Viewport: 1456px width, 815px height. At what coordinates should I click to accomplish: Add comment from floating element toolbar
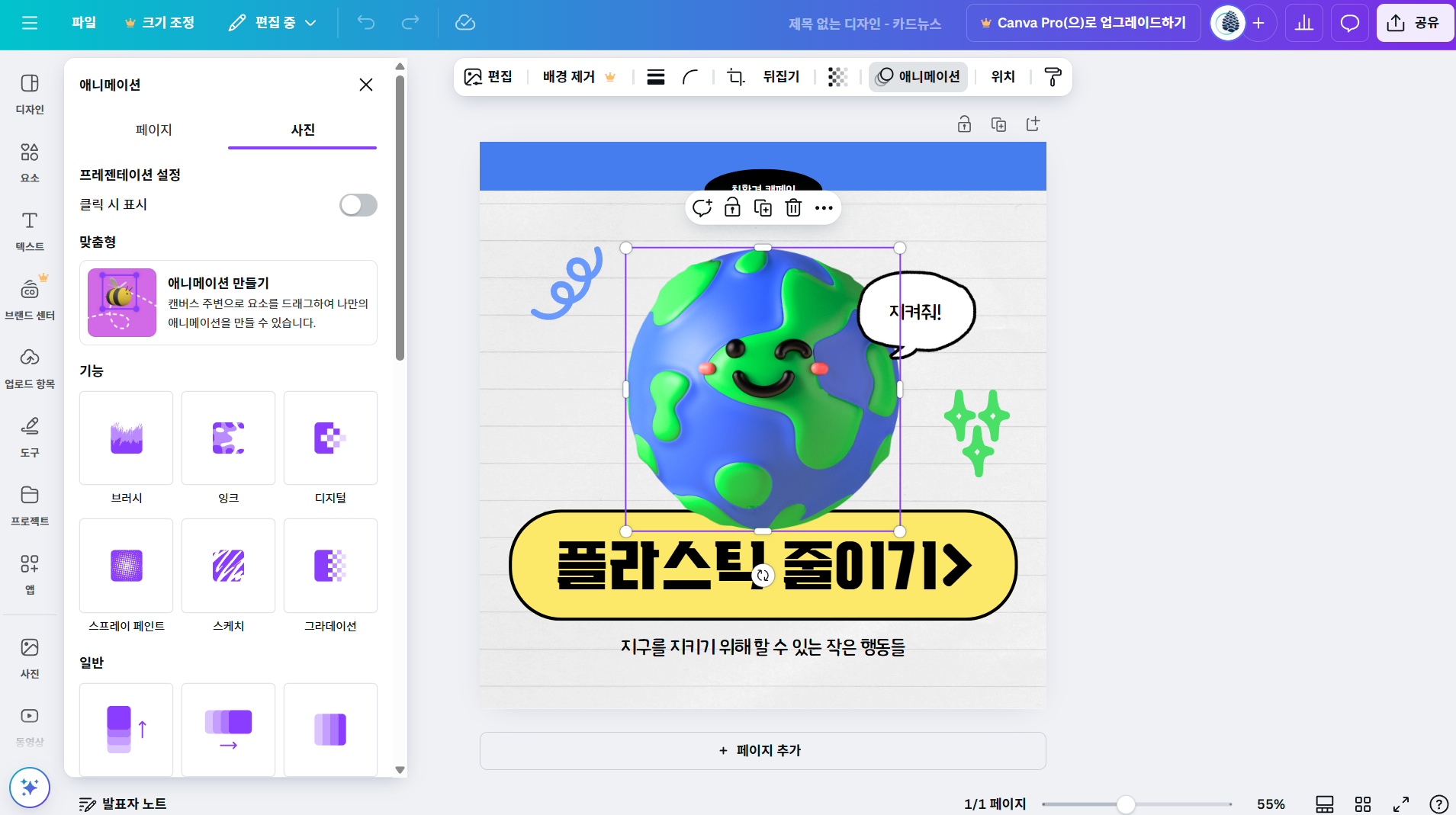pos(702,208)
